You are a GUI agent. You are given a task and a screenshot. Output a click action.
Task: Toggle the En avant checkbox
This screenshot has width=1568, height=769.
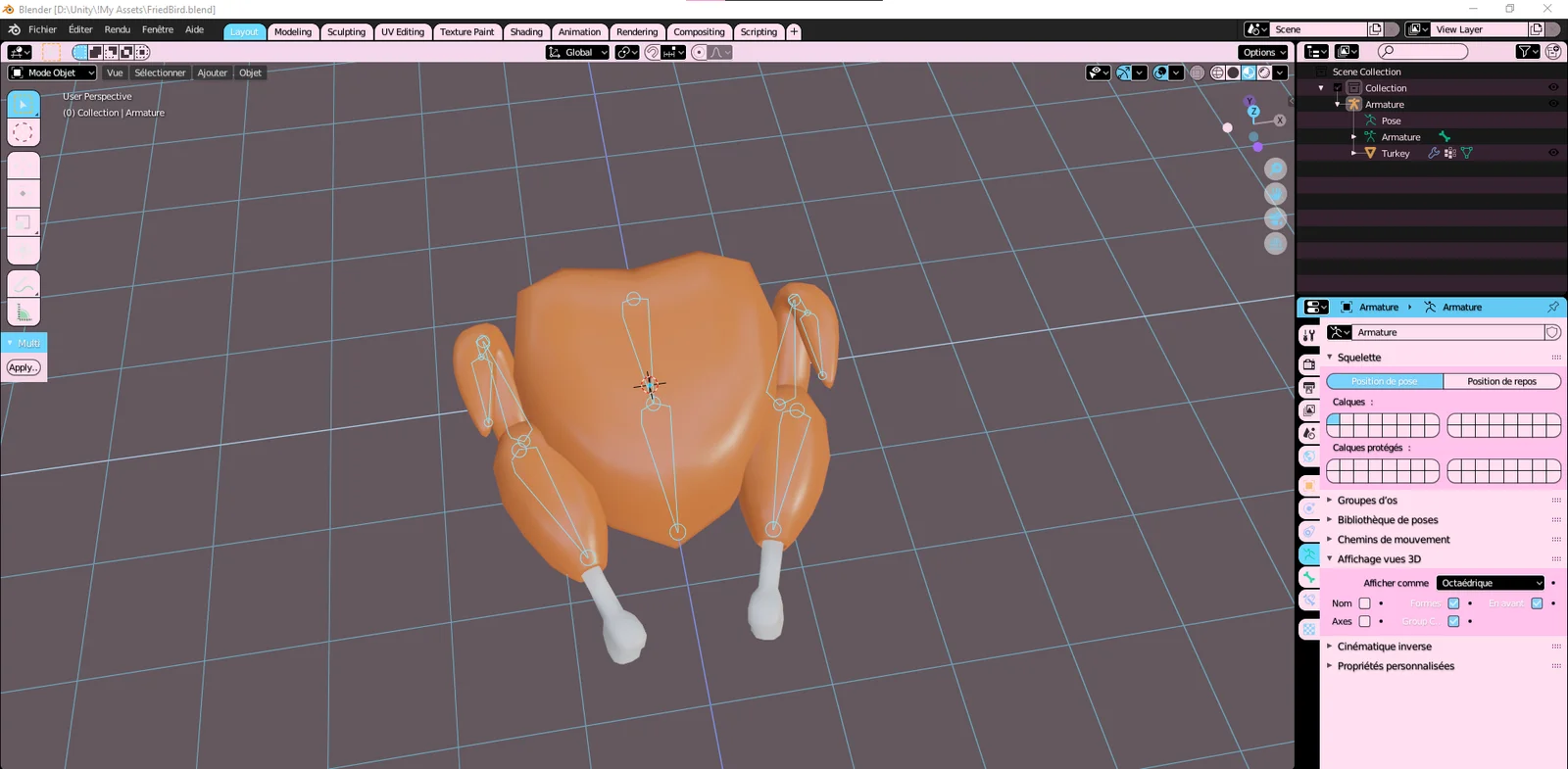click(1537, 603)
